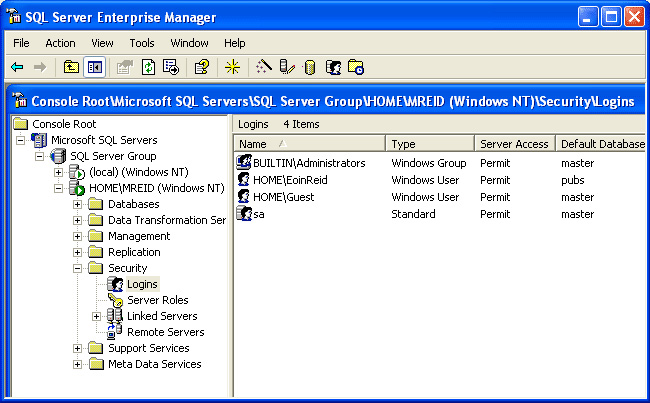Click the Help toolbar icon
This screenshot has width=650, height=403.
pyautogui.click(x=202, y=67)
